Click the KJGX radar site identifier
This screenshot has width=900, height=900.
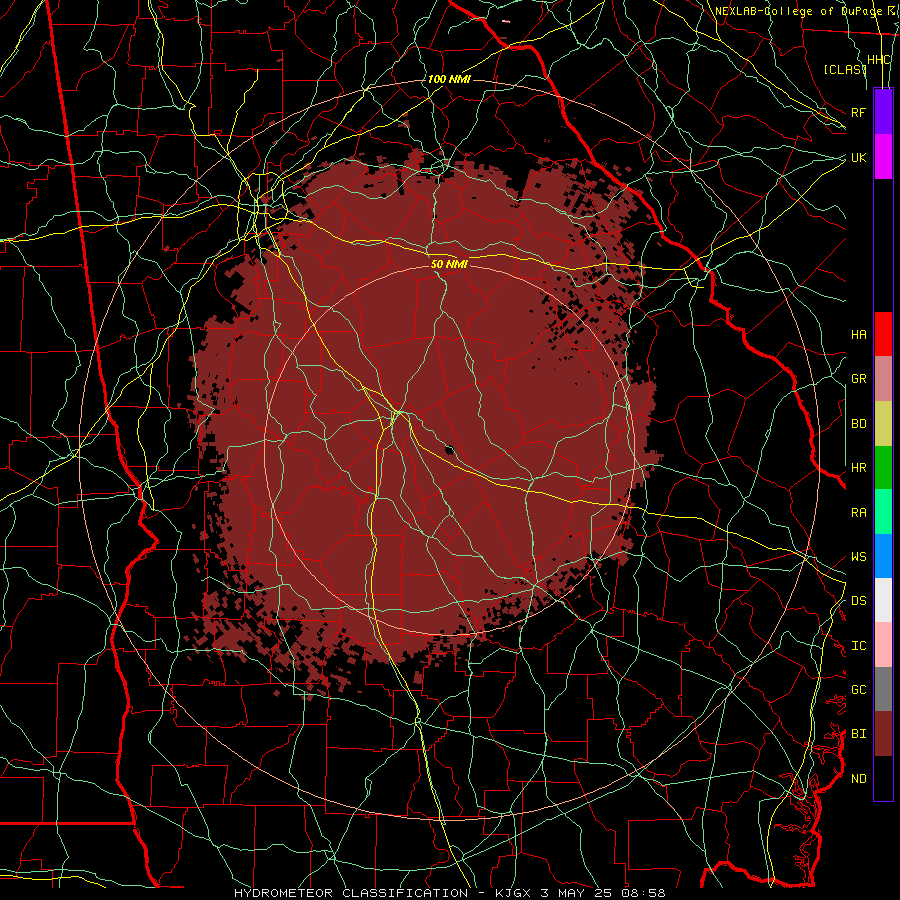pyautogui.click(x=515, y=893)
